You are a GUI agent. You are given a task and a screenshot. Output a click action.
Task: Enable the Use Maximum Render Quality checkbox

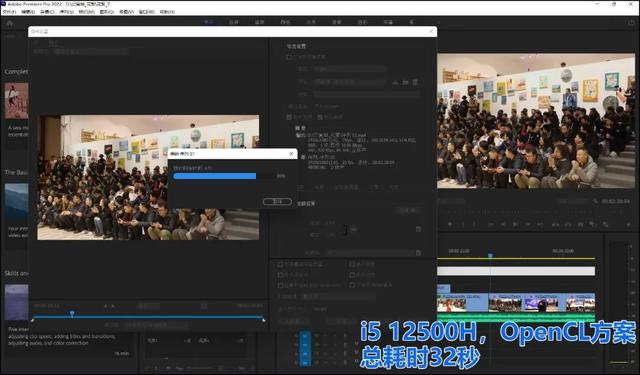[280, 264]
